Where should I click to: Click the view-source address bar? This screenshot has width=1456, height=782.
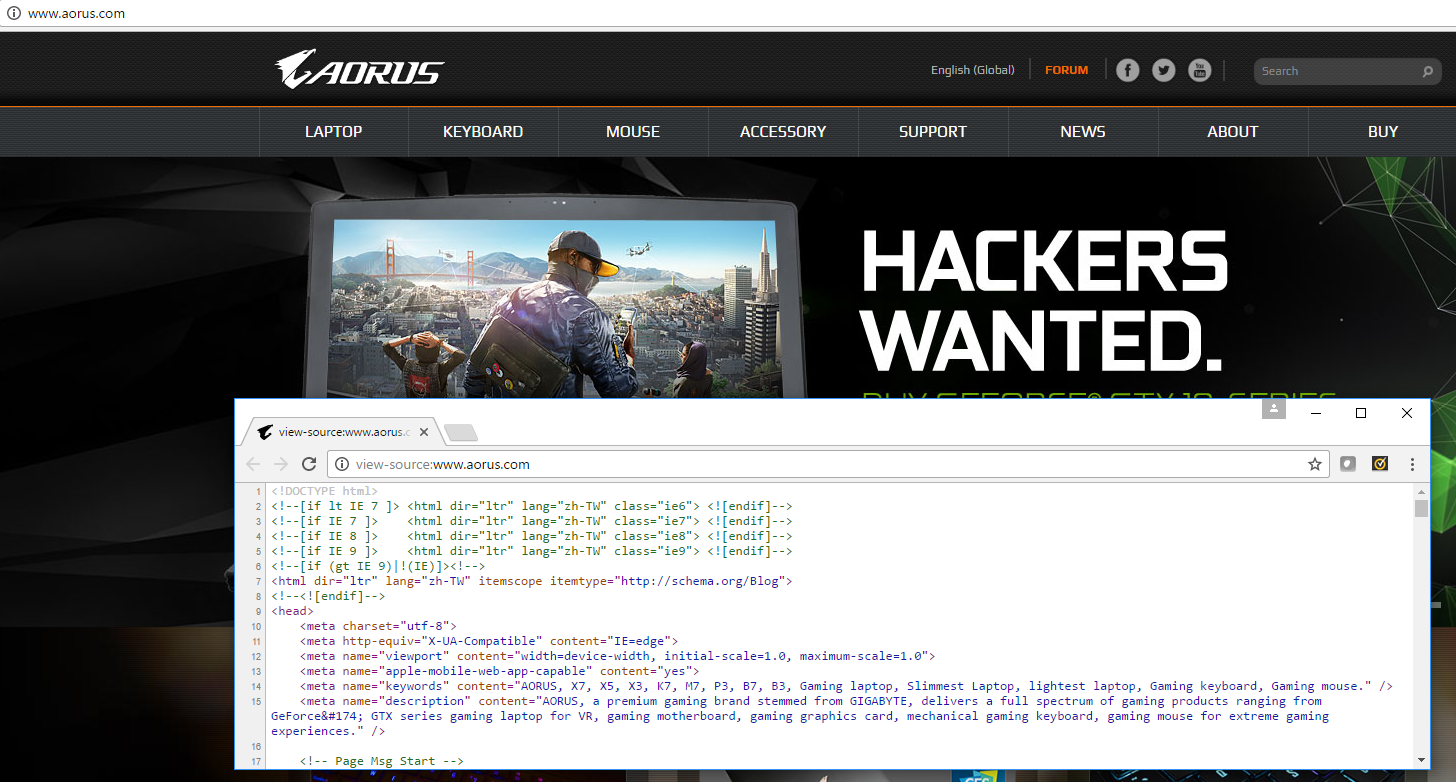(x=828, y=464)
